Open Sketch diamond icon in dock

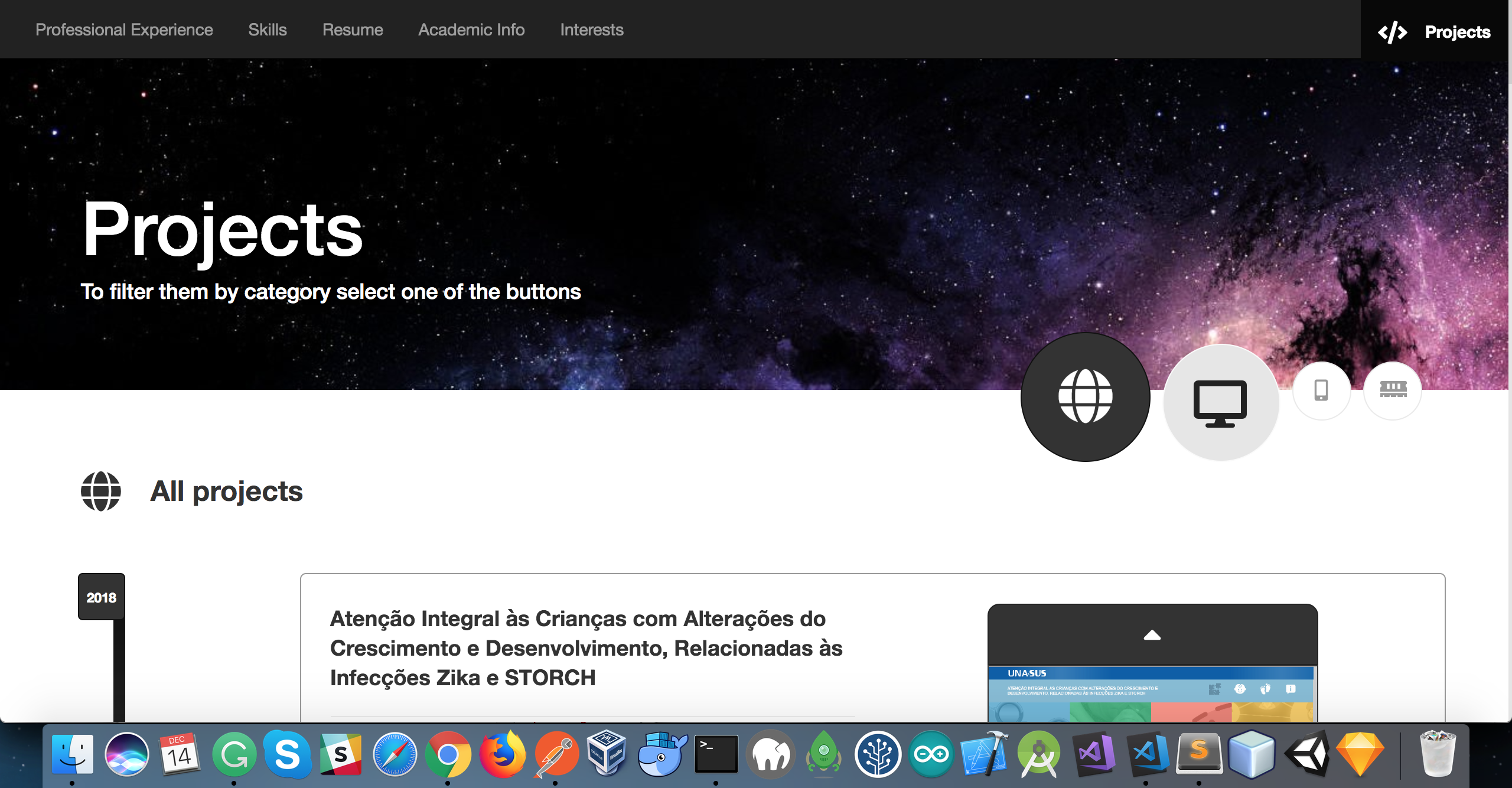point(1360,754)
